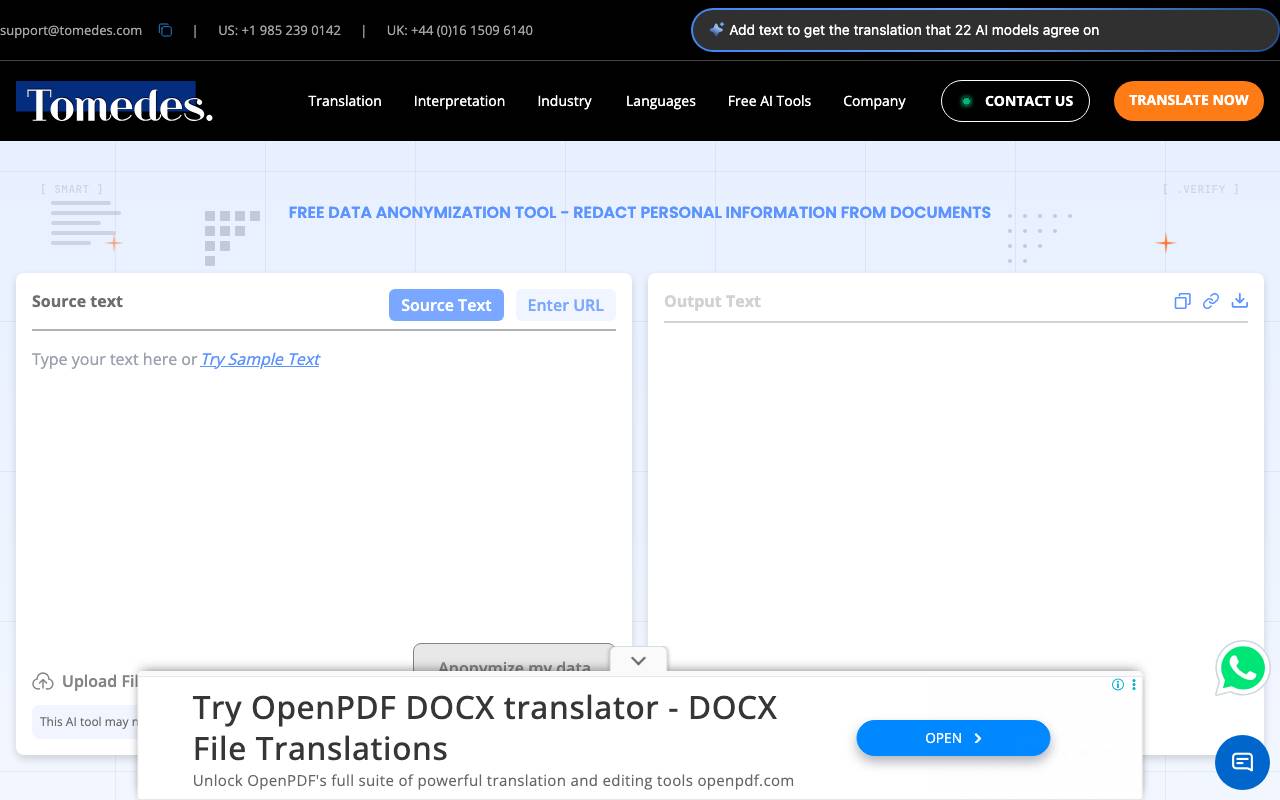1280x800 pixels.
Task: Collapse the ad with chevron toggle
Action: coord(638,661)
